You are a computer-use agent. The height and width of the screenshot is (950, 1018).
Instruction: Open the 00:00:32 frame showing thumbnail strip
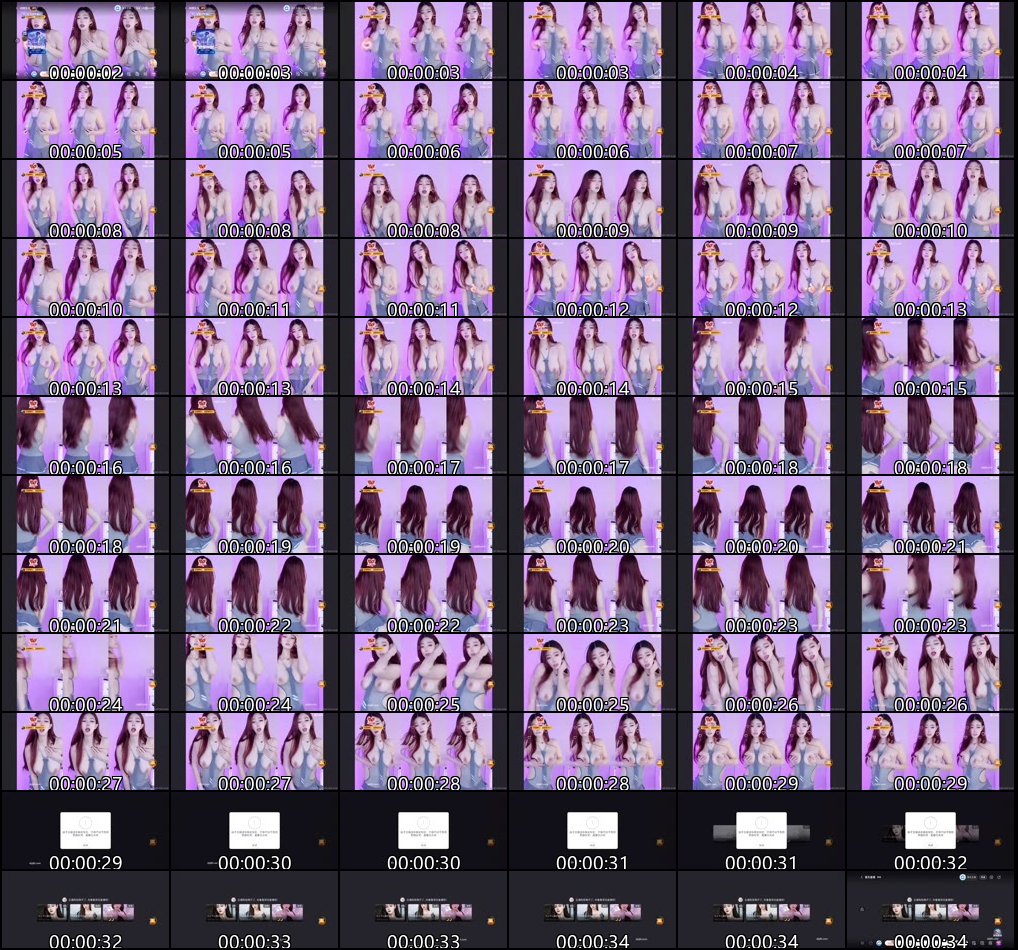coord(85,909)
